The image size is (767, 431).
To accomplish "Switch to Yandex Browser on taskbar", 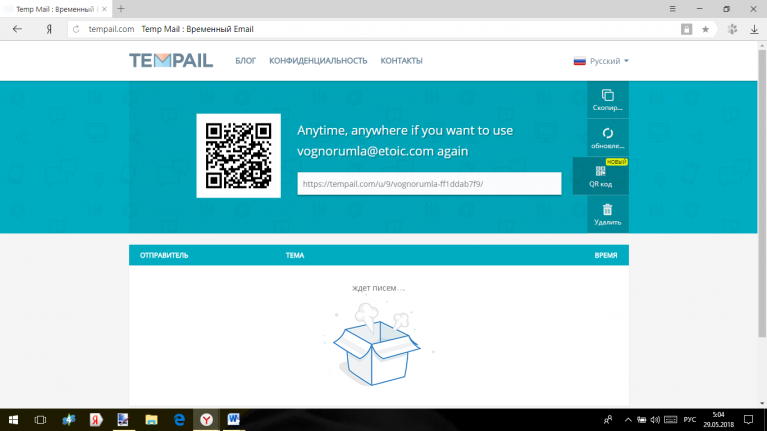I will [x=206, y=420].
